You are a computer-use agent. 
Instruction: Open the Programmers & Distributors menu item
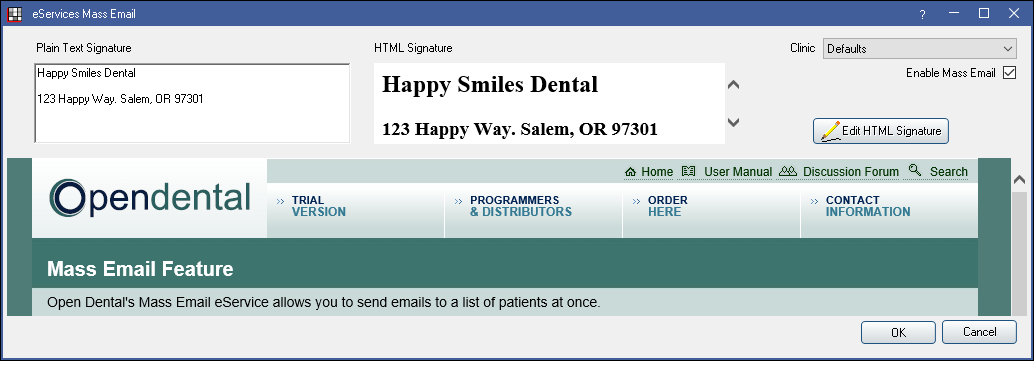[521, 206]
